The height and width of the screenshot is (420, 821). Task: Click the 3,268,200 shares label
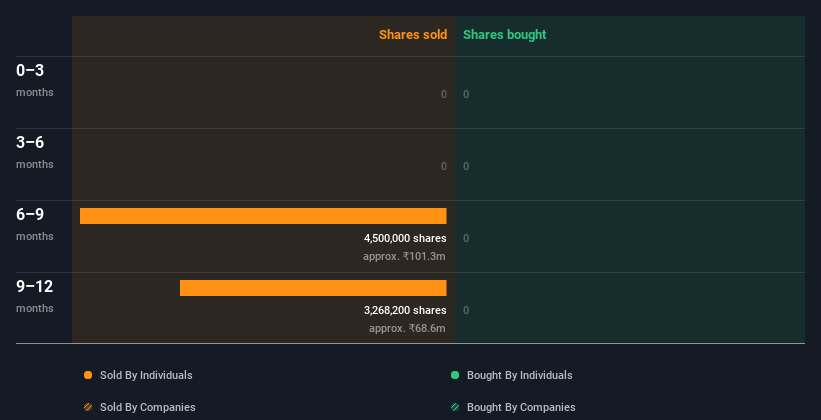405,310
